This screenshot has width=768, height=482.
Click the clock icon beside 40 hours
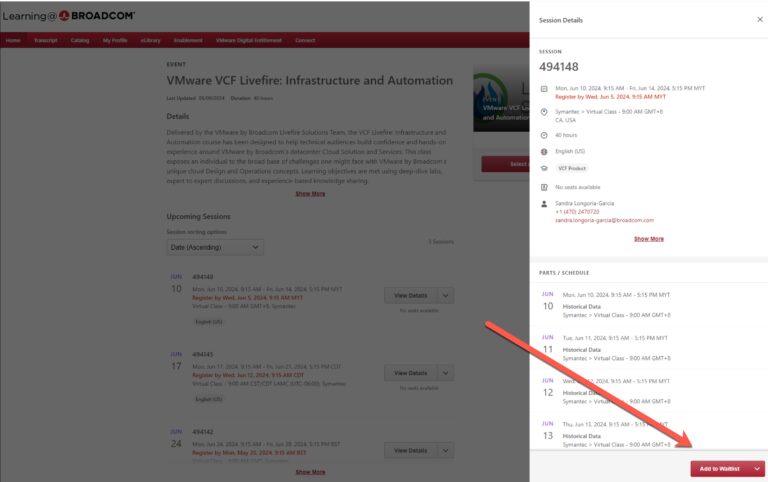544,135
